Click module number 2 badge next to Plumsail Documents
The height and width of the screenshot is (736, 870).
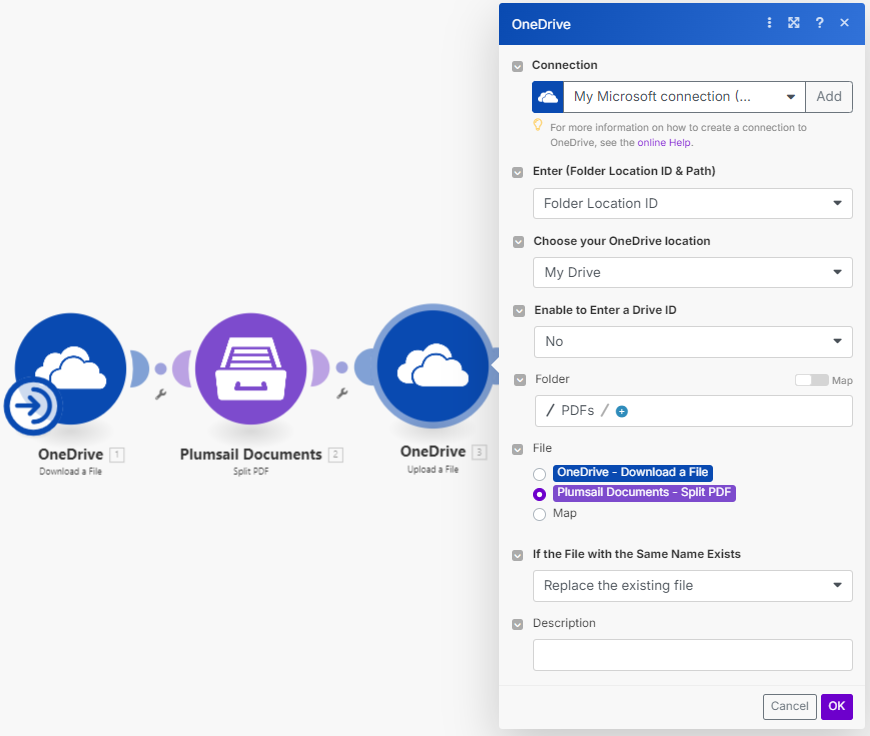[336, 455]
